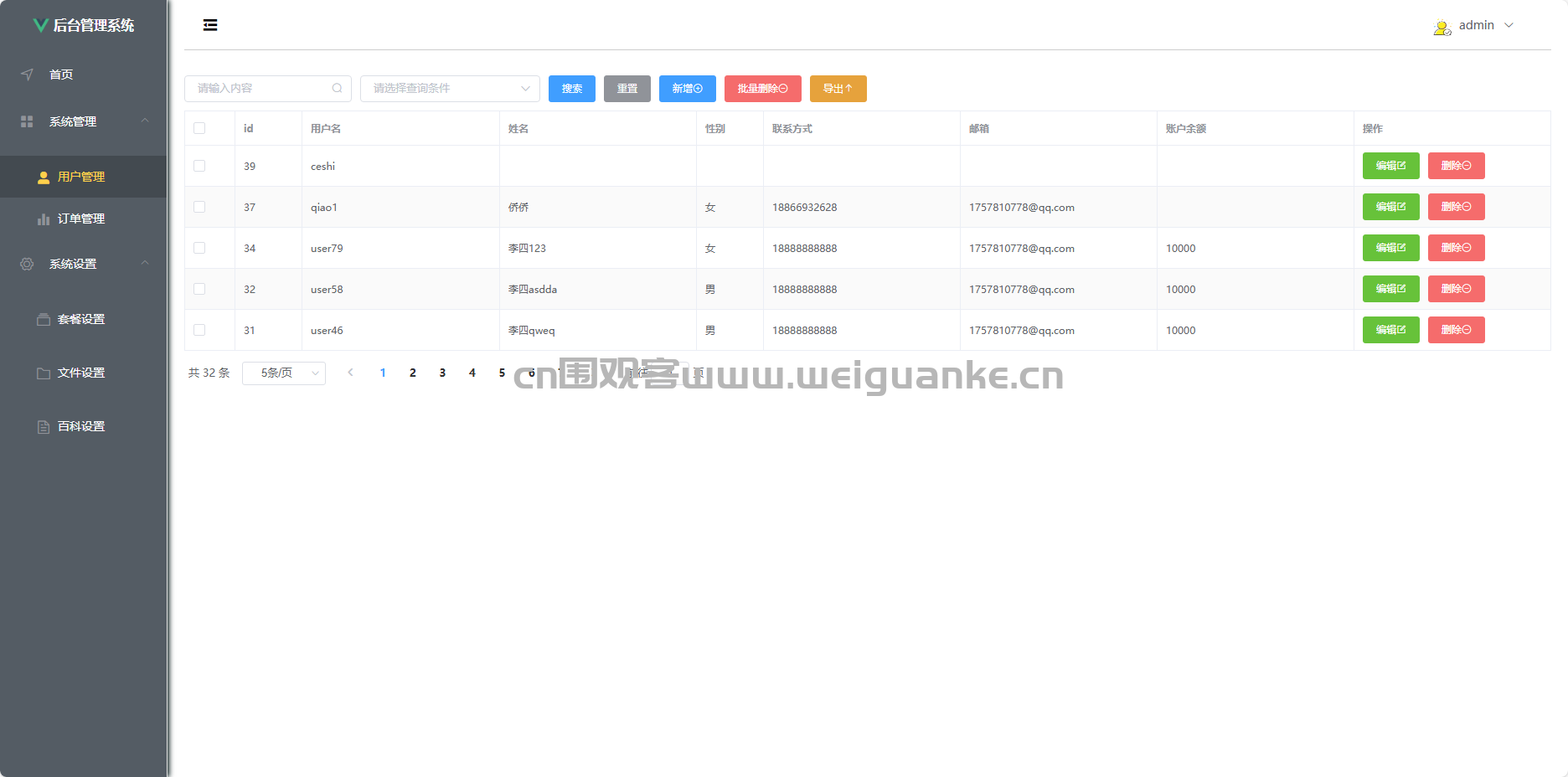
Task: Open 套餐设置 in the sidebar
Action: pyautogui.click(x=81, y=319)
